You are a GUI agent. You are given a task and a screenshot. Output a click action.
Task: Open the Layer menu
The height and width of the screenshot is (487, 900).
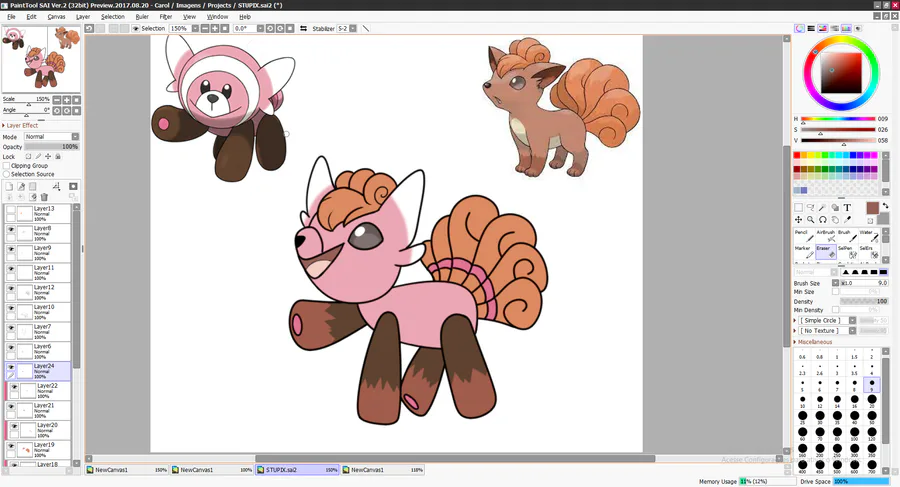[83, 17]
